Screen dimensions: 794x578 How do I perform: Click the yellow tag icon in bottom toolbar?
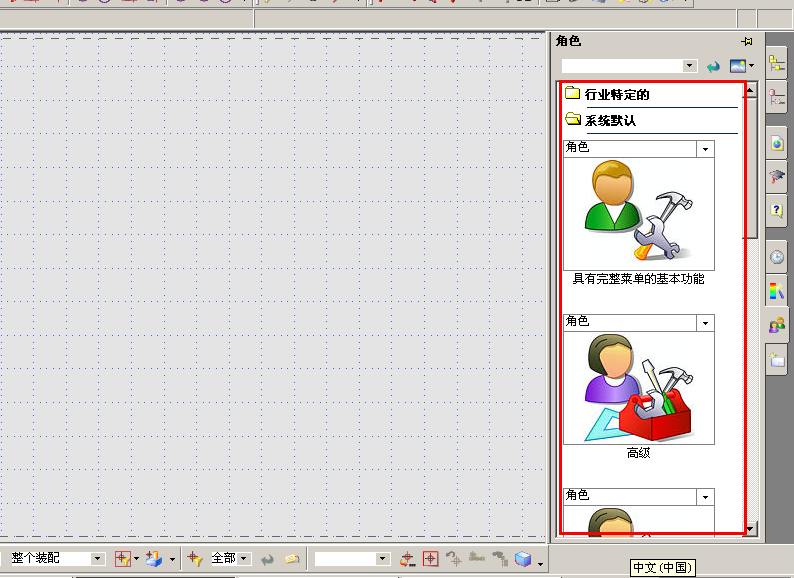[292, 559]
